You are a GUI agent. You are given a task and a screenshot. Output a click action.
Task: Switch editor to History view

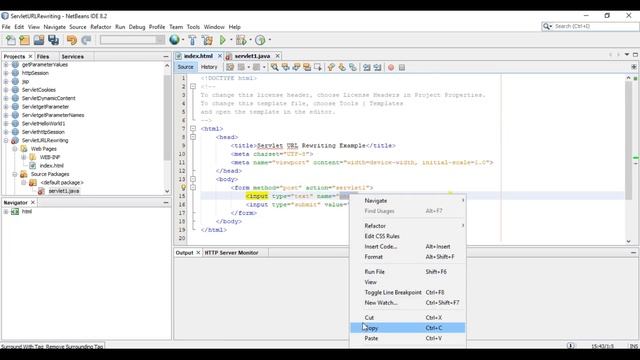click(x=209, y=67)
